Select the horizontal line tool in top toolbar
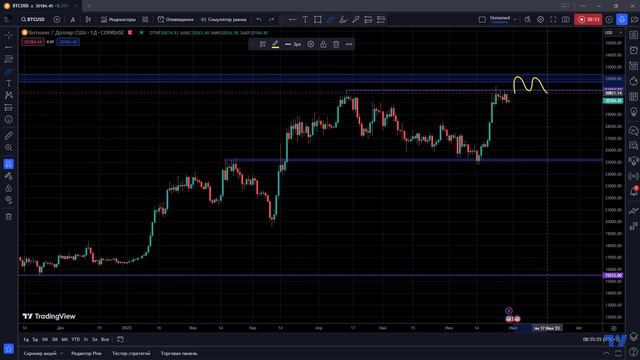 coord(292,20)
